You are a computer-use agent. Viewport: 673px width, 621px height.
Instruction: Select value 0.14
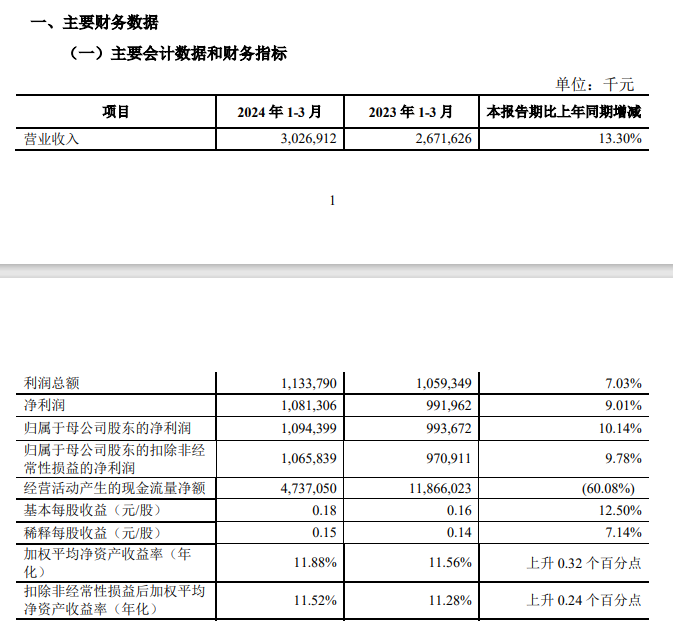[459, 532]
